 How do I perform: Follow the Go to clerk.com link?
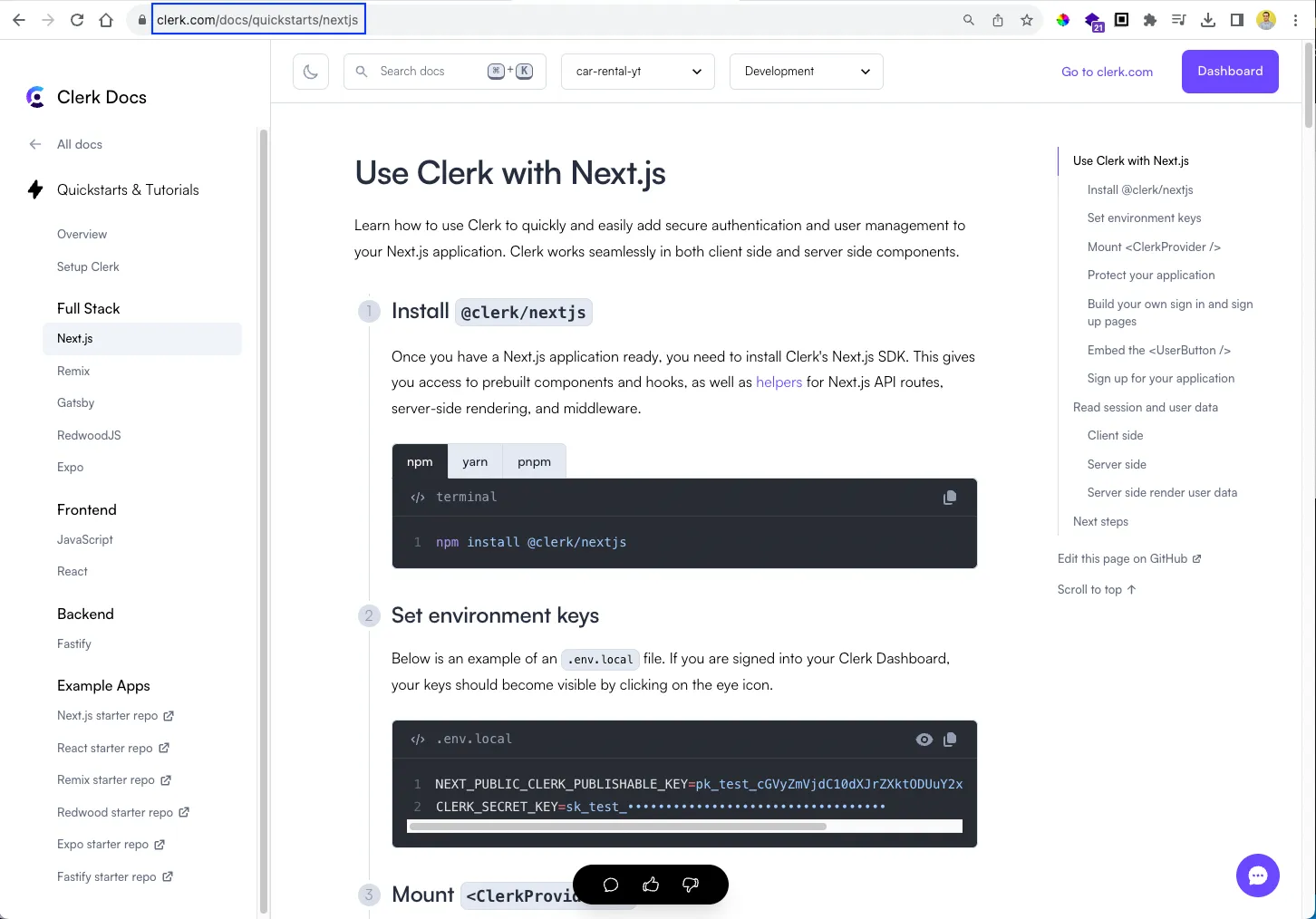point(1108,72)
